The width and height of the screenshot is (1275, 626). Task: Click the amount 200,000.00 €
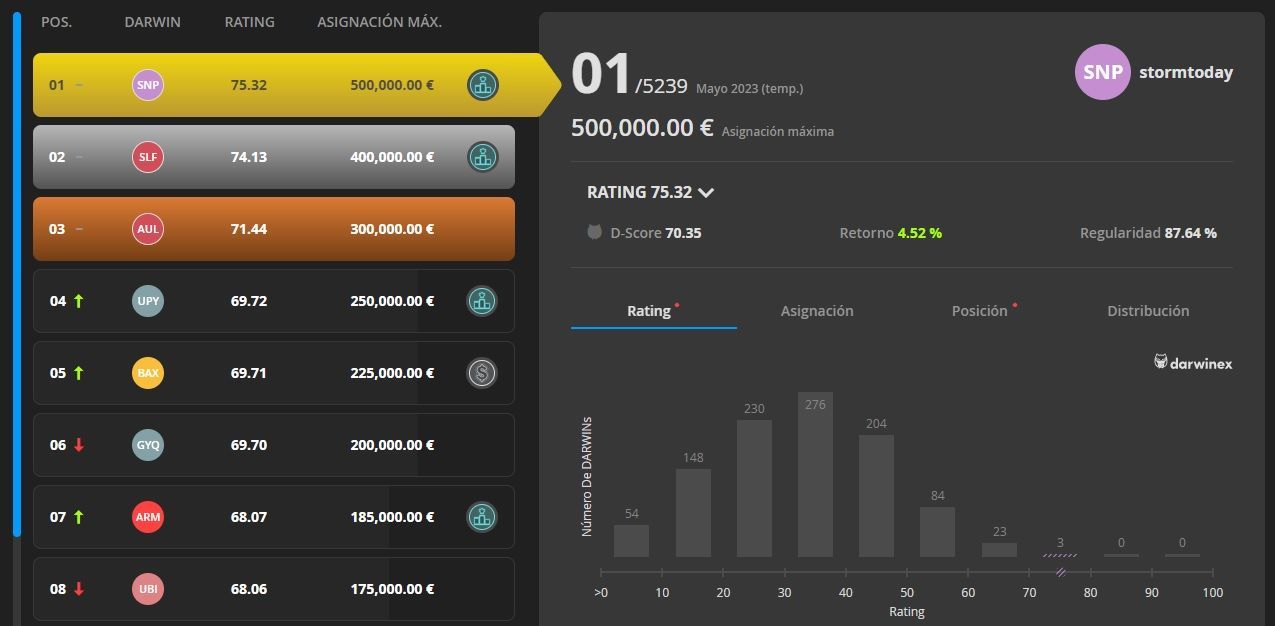point(392,445)
